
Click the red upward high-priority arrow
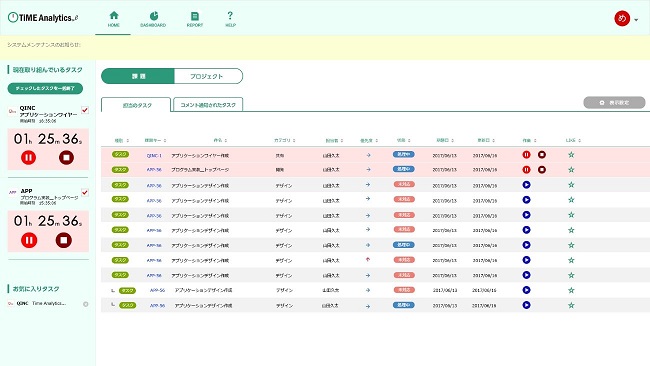(x=368, y=259)
